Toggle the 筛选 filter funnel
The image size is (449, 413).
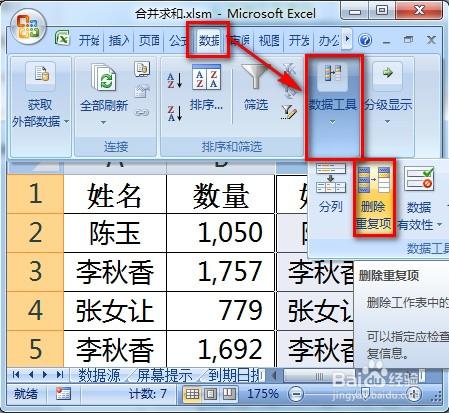[x=255, y=88]
